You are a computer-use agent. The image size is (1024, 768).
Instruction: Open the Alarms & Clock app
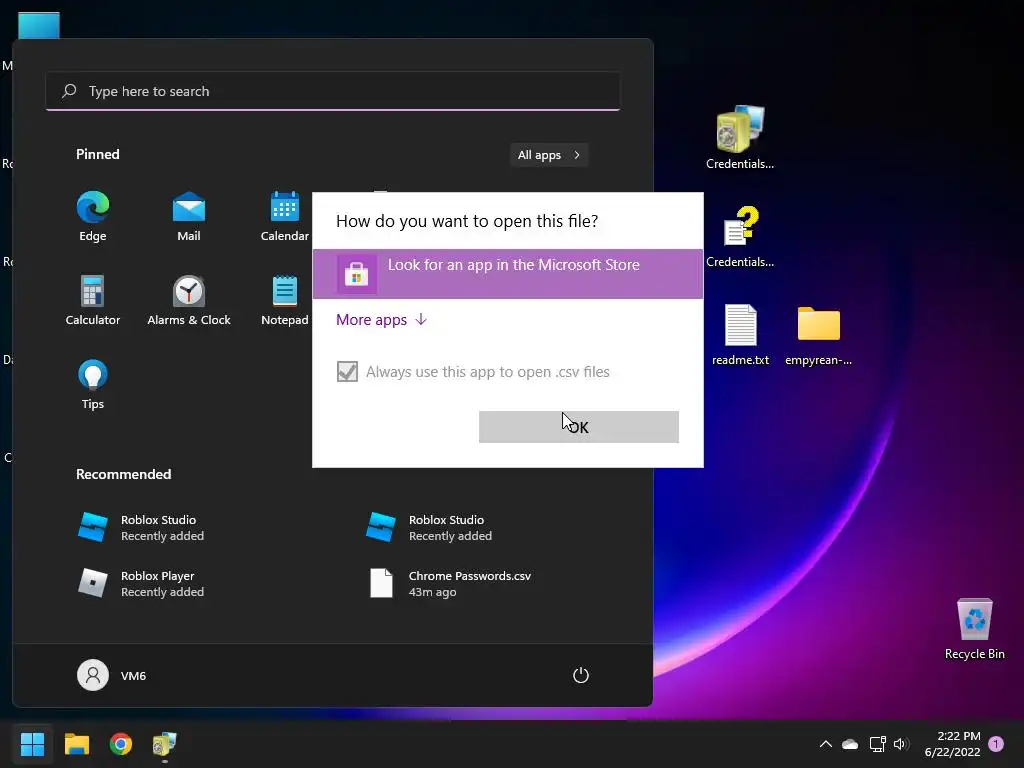click(189, 300)
